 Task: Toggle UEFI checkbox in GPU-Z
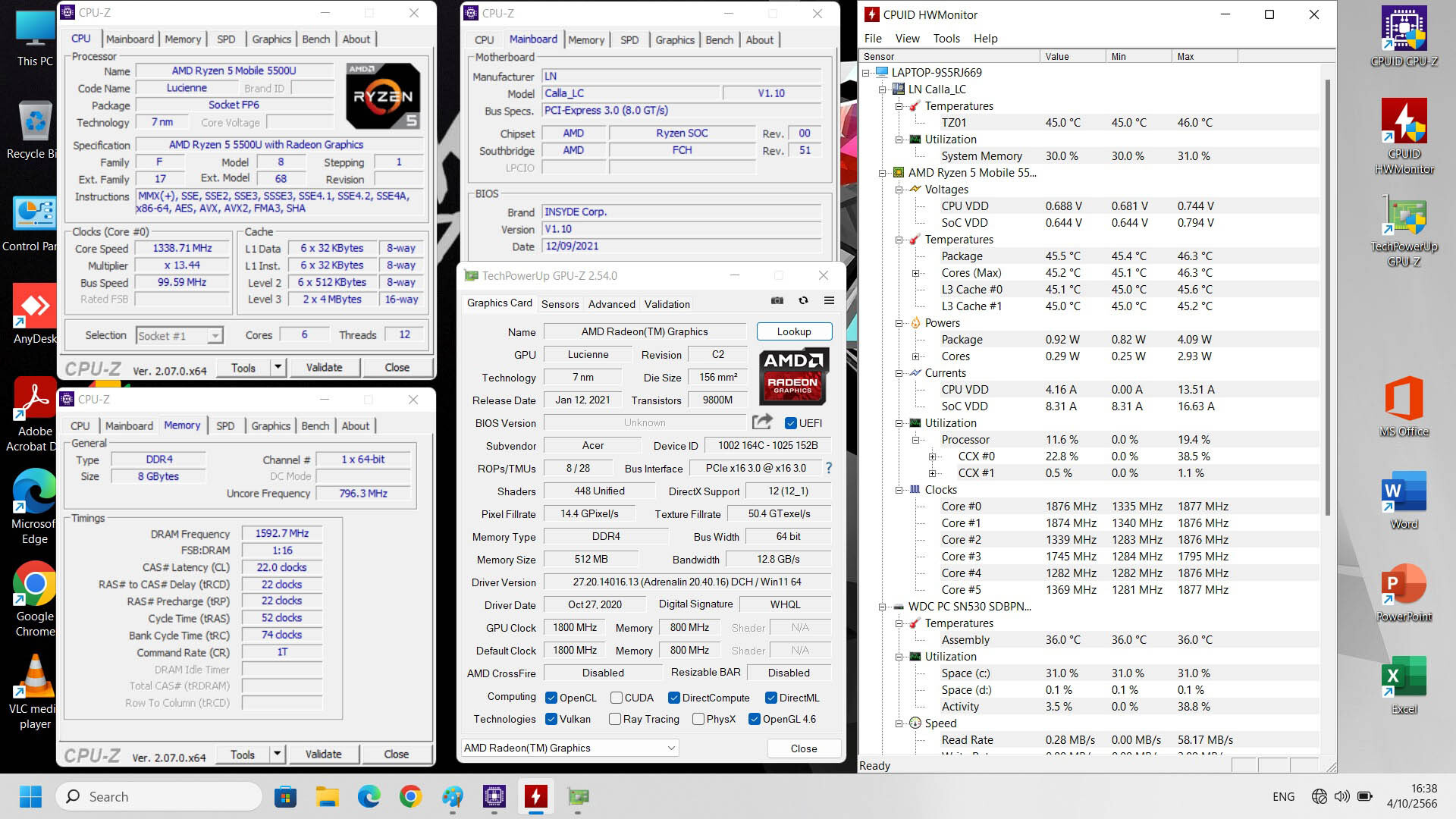[791, 423]
